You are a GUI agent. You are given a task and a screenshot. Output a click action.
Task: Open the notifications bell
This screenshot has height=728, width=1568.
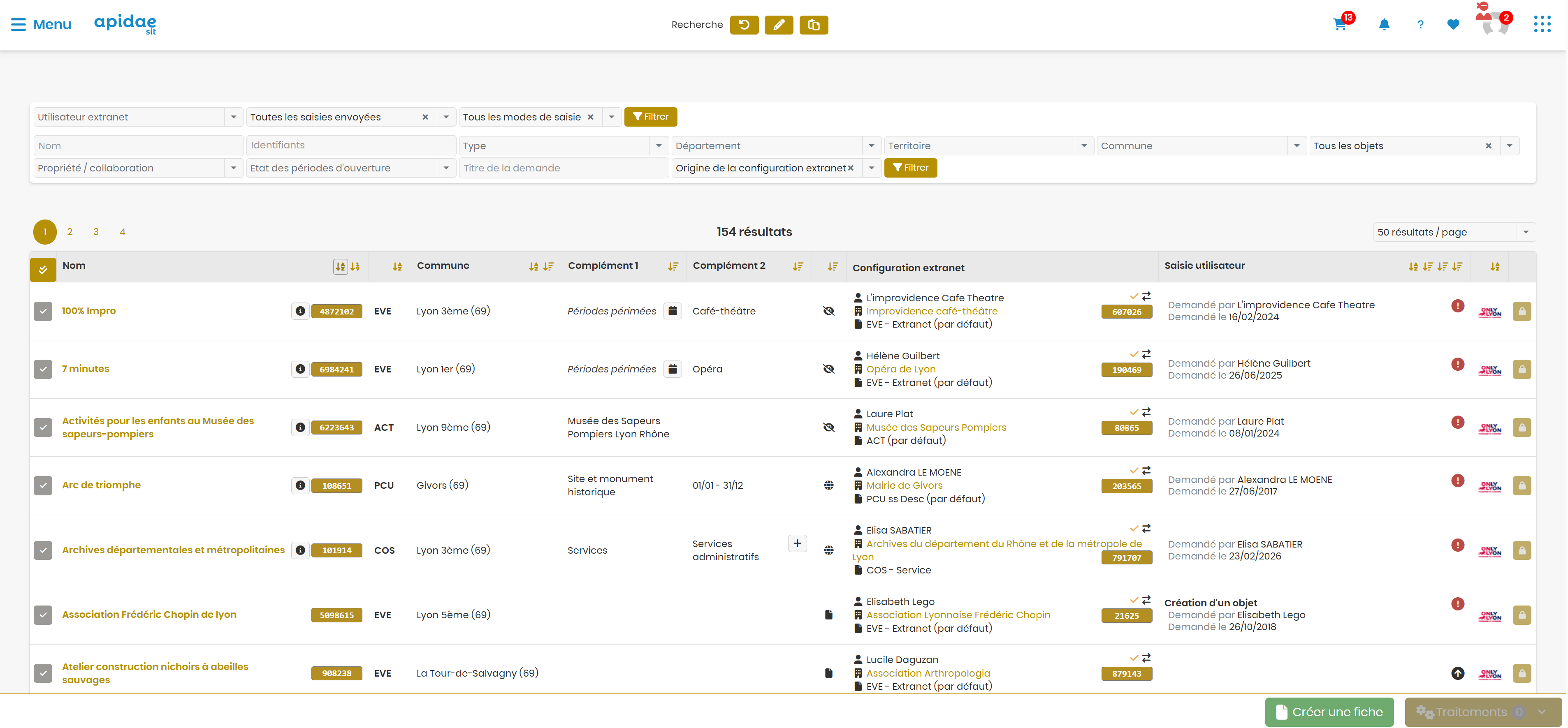pyautogui.click(x=1384, y=25)
